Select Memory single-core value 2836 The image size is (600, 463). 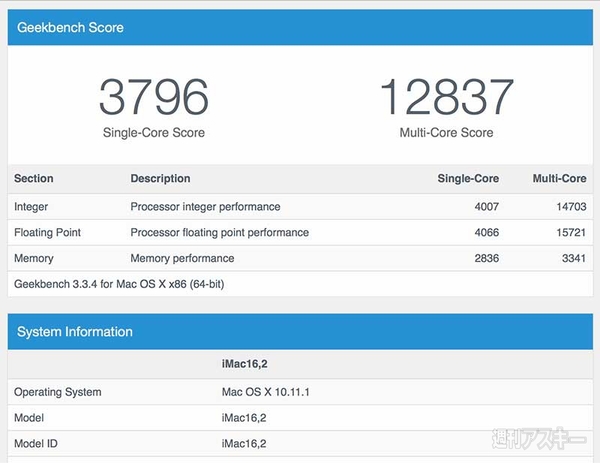point(487,258)
